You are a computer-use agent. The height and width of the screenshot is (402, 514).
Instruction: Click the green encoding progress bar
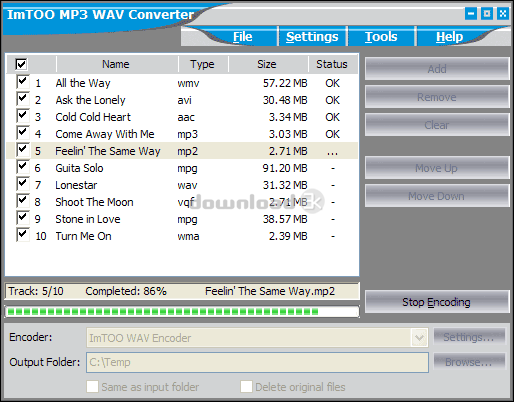pyautogui.click(x=182, y=312)
